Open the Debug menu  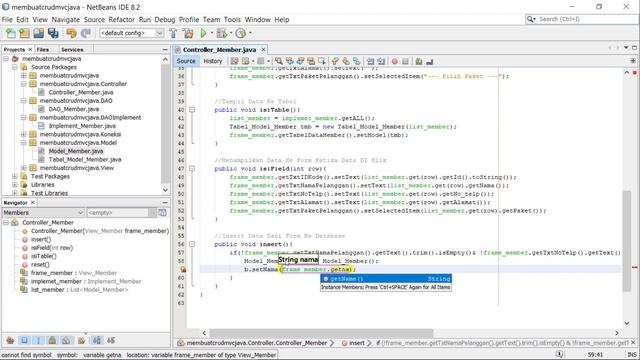tap(164, 20)
